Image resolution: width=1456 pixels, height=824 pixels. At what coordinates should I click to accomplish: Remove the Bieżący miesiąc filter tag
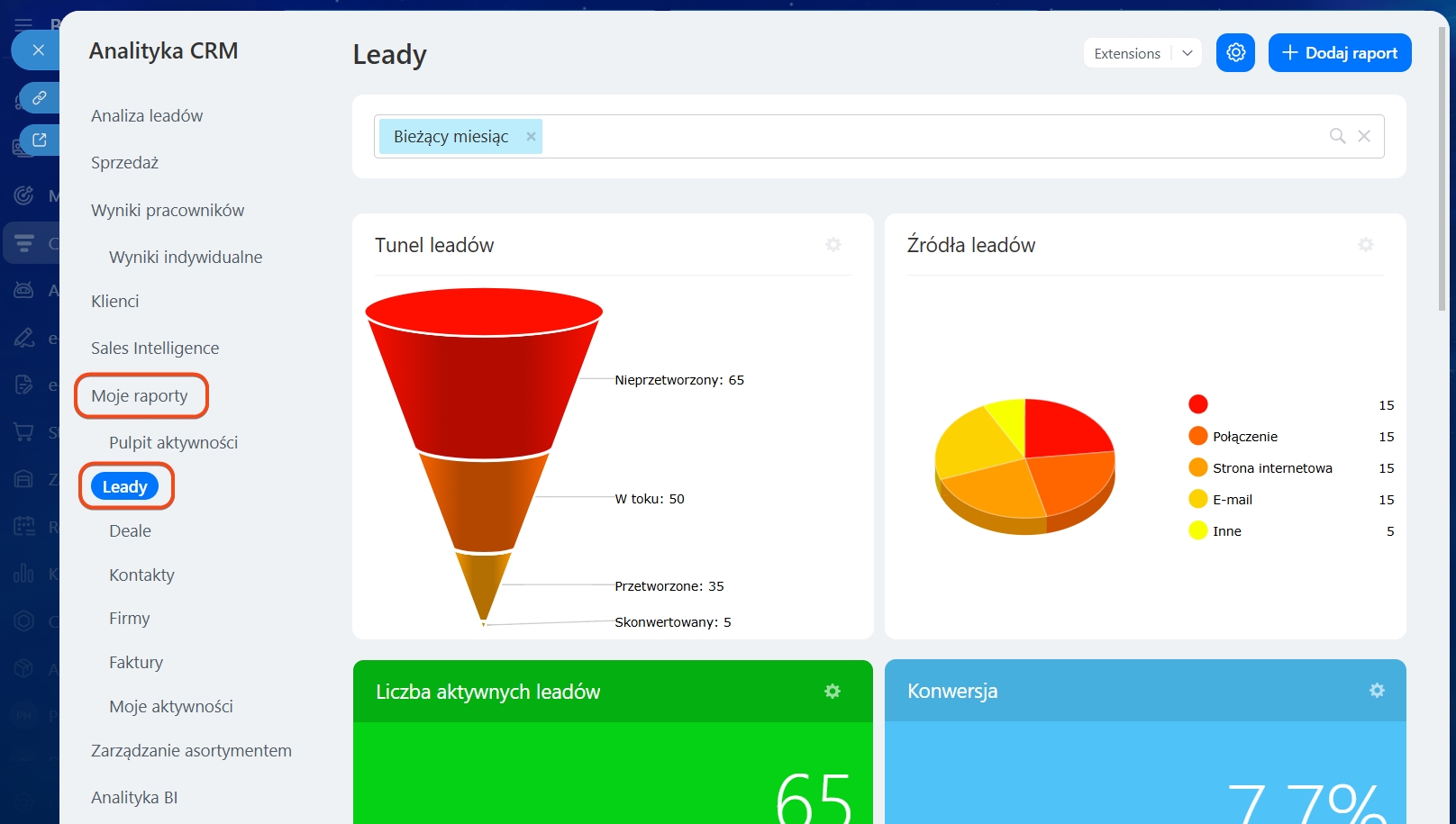point(531,137)
